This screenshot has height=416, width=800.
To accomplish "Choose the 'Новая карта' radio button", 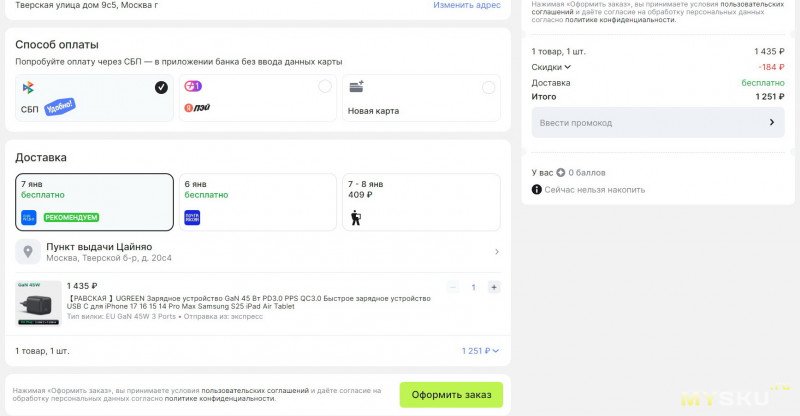I will click(488, 87).
